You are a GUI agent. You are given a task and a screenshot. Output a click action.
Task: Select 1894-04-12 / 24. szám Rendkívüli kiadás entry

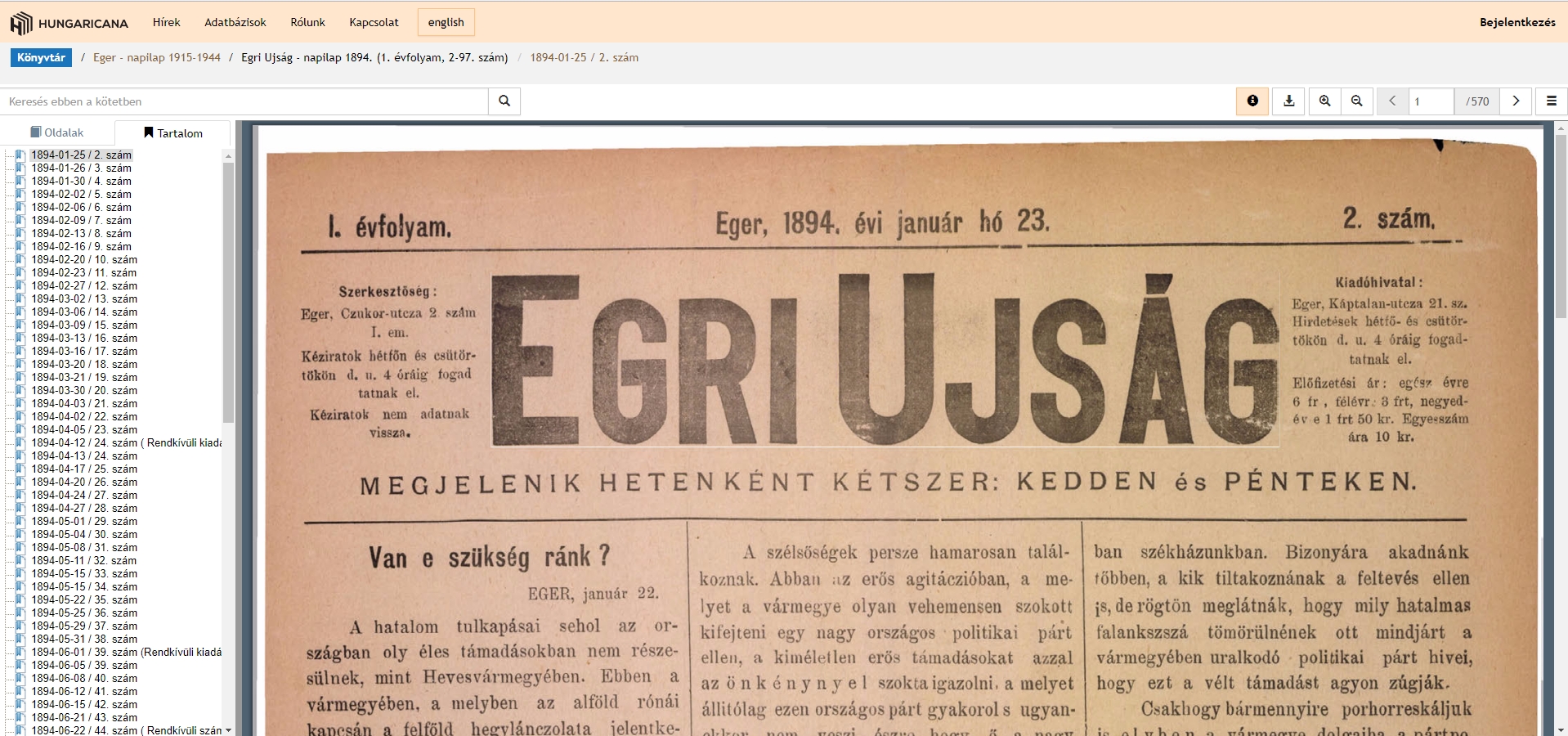[x=127, y=442]
